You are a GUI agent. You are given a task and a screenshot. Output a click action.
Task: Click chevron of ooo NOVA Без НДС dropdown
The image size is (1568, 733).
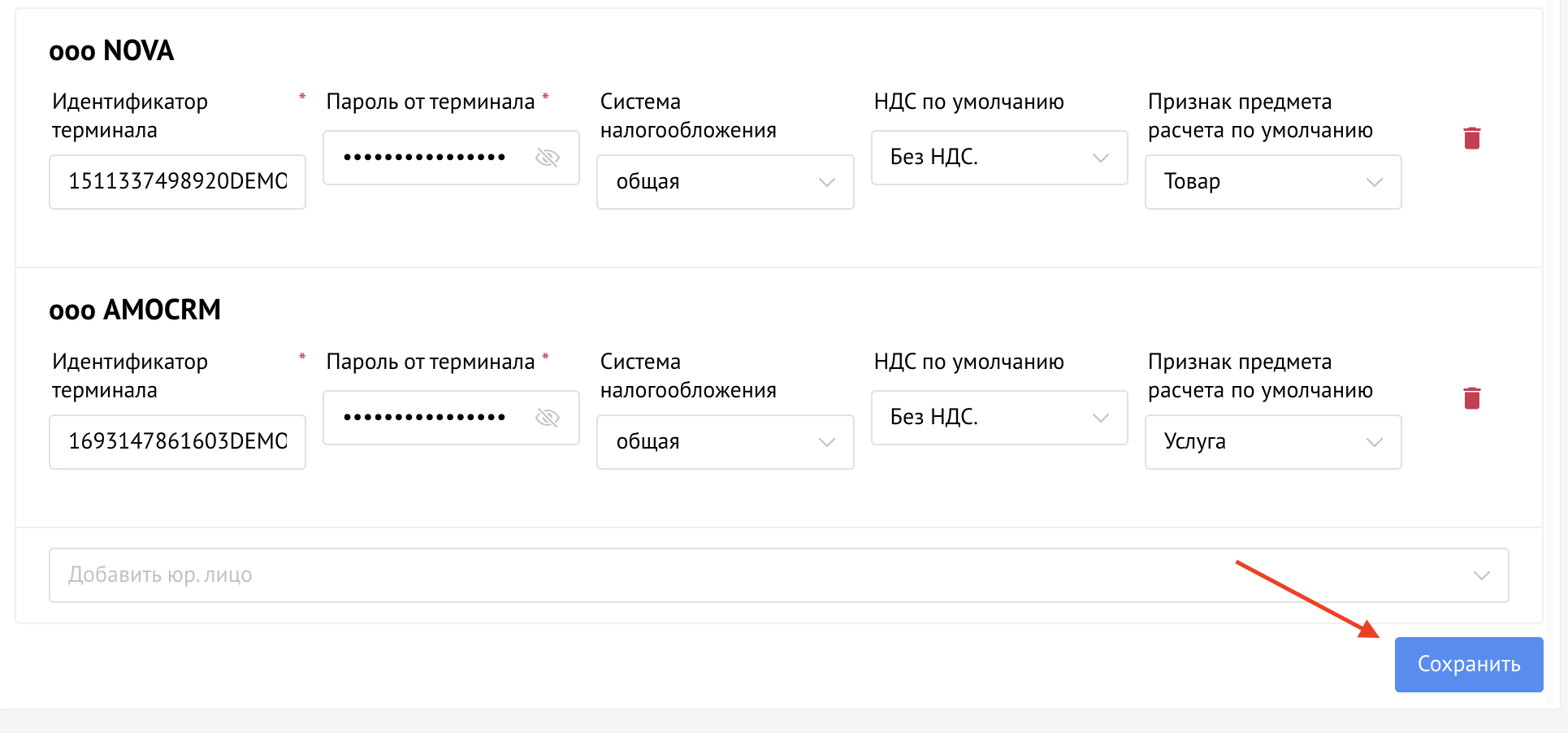pos(1100,158)
